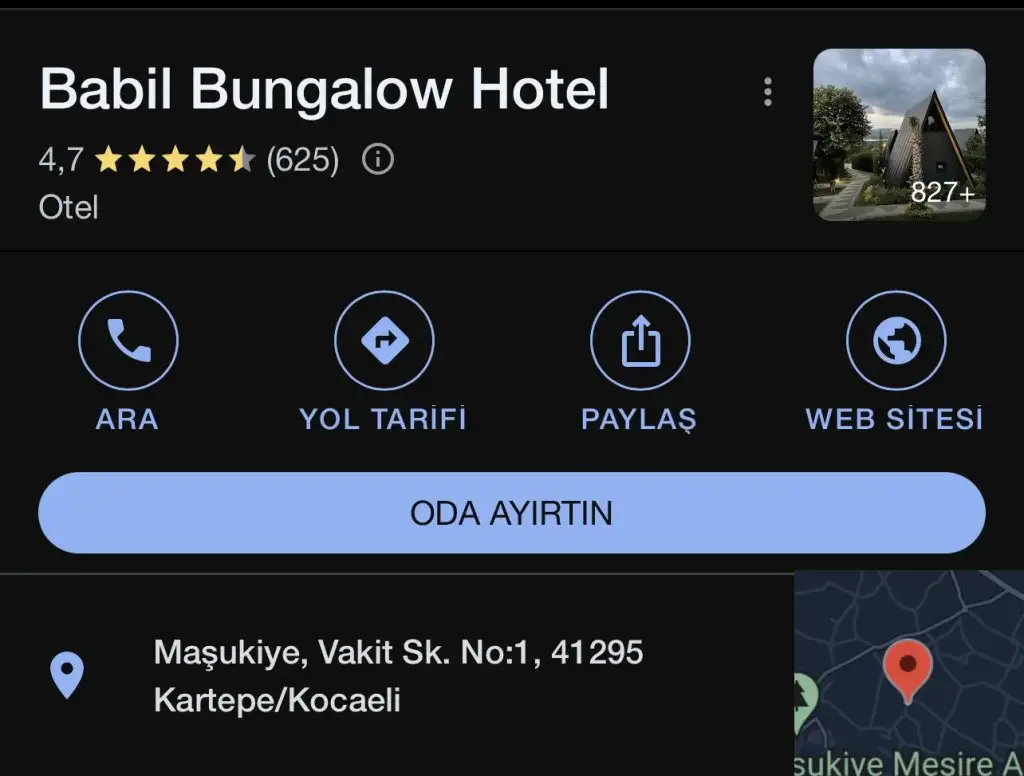Screen dimensions: 1024x776
Task: Tap the blue location pin icon
Action: click(x=67, y=675)
